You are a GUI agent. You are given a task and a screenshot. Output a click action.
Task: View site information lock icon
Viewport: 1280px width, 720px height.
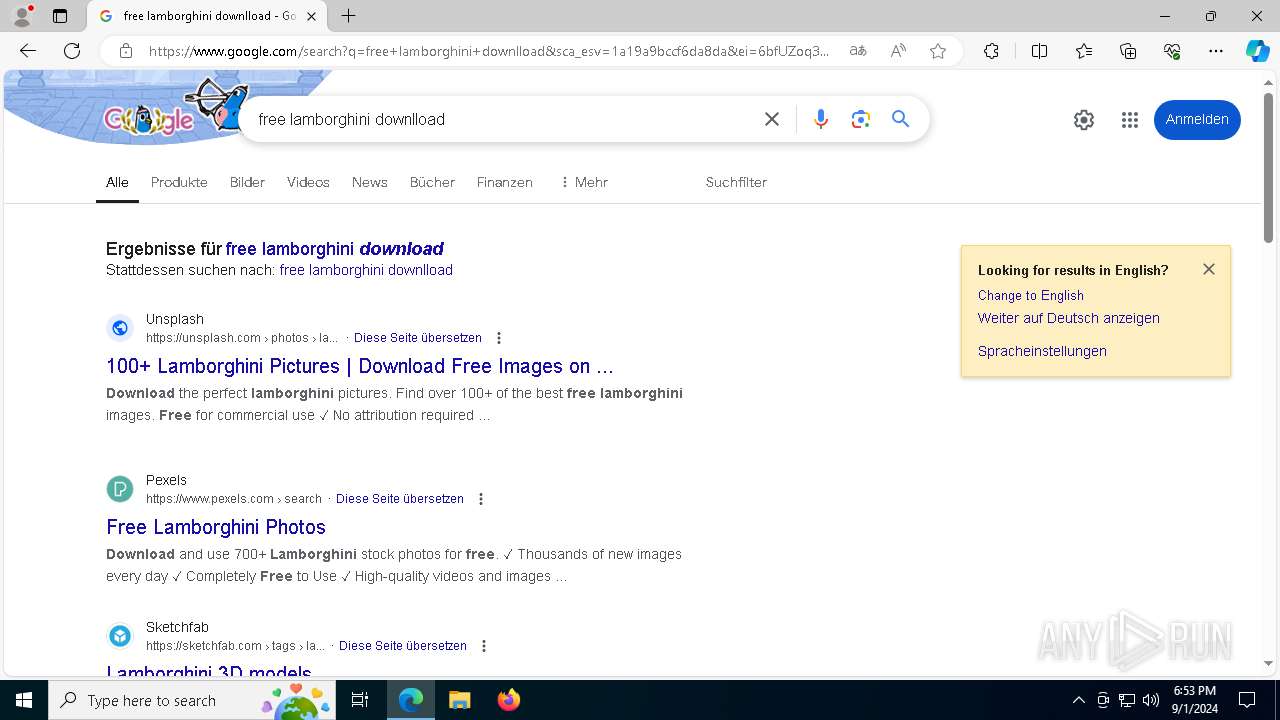[125, 51]
